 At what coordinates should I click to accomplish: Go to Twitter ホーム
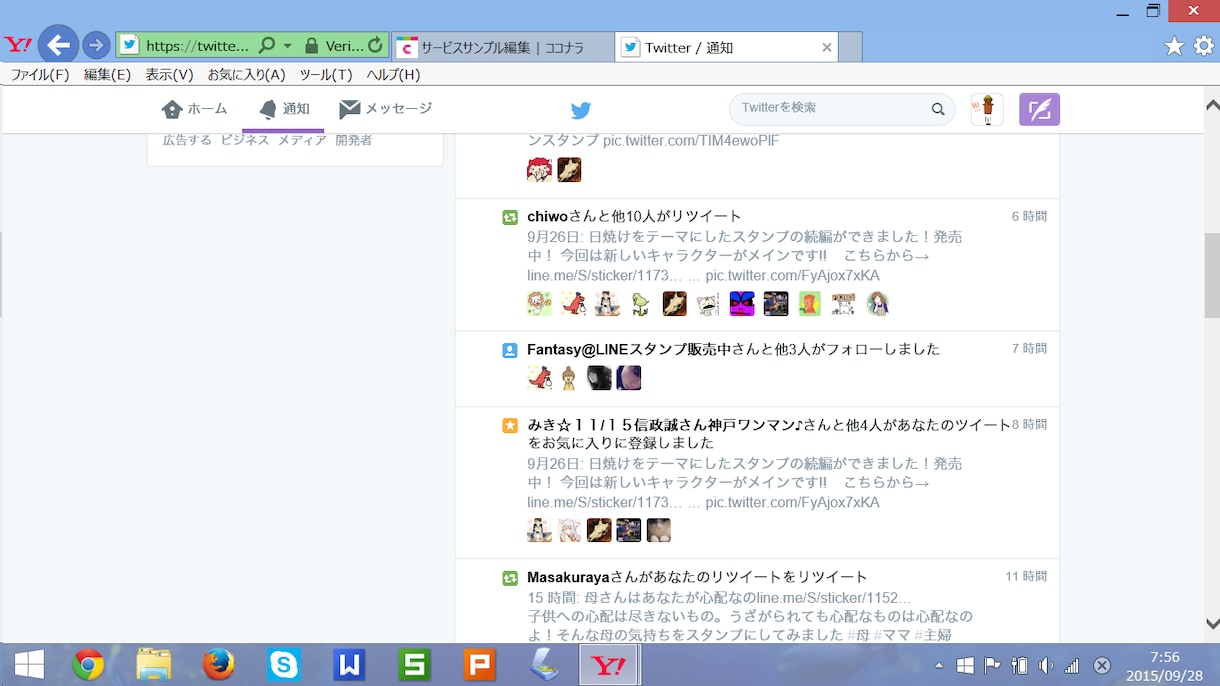[195, 109]
